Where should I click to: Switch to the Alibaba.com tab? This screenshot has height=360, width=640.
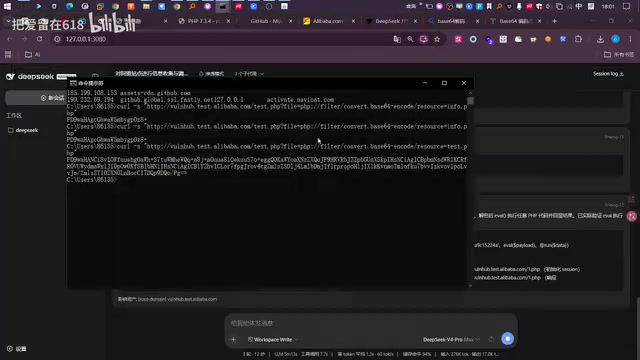pos(329,21)
